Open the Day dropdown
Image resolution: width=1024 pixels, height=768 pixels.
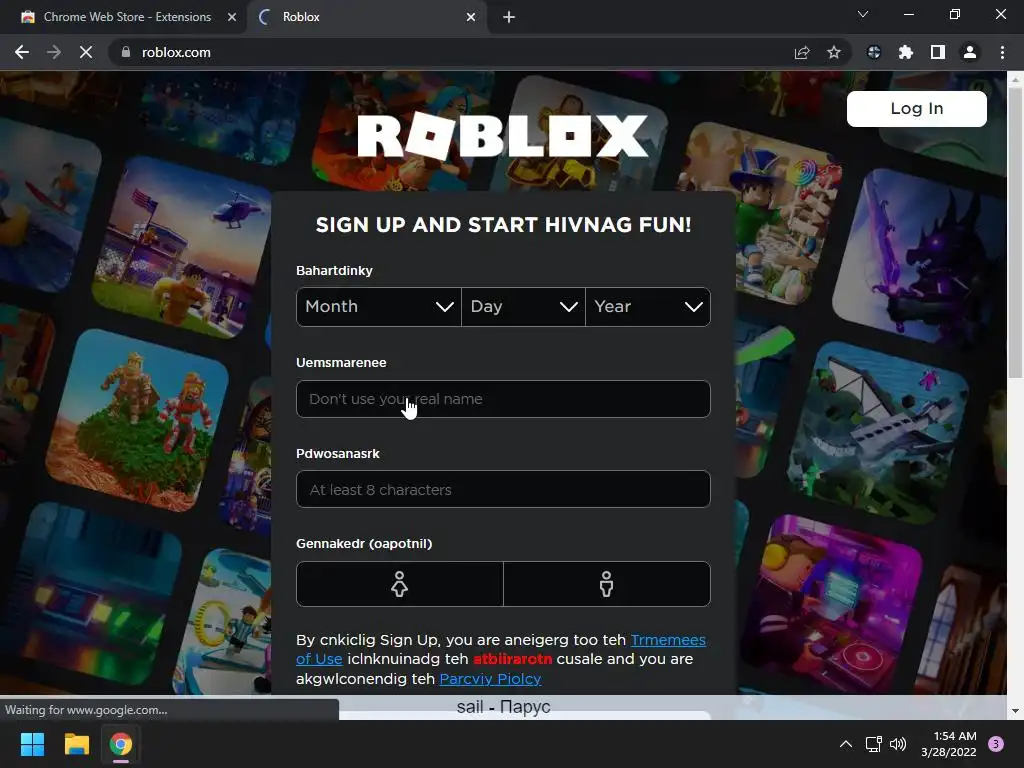pos(523,306)
